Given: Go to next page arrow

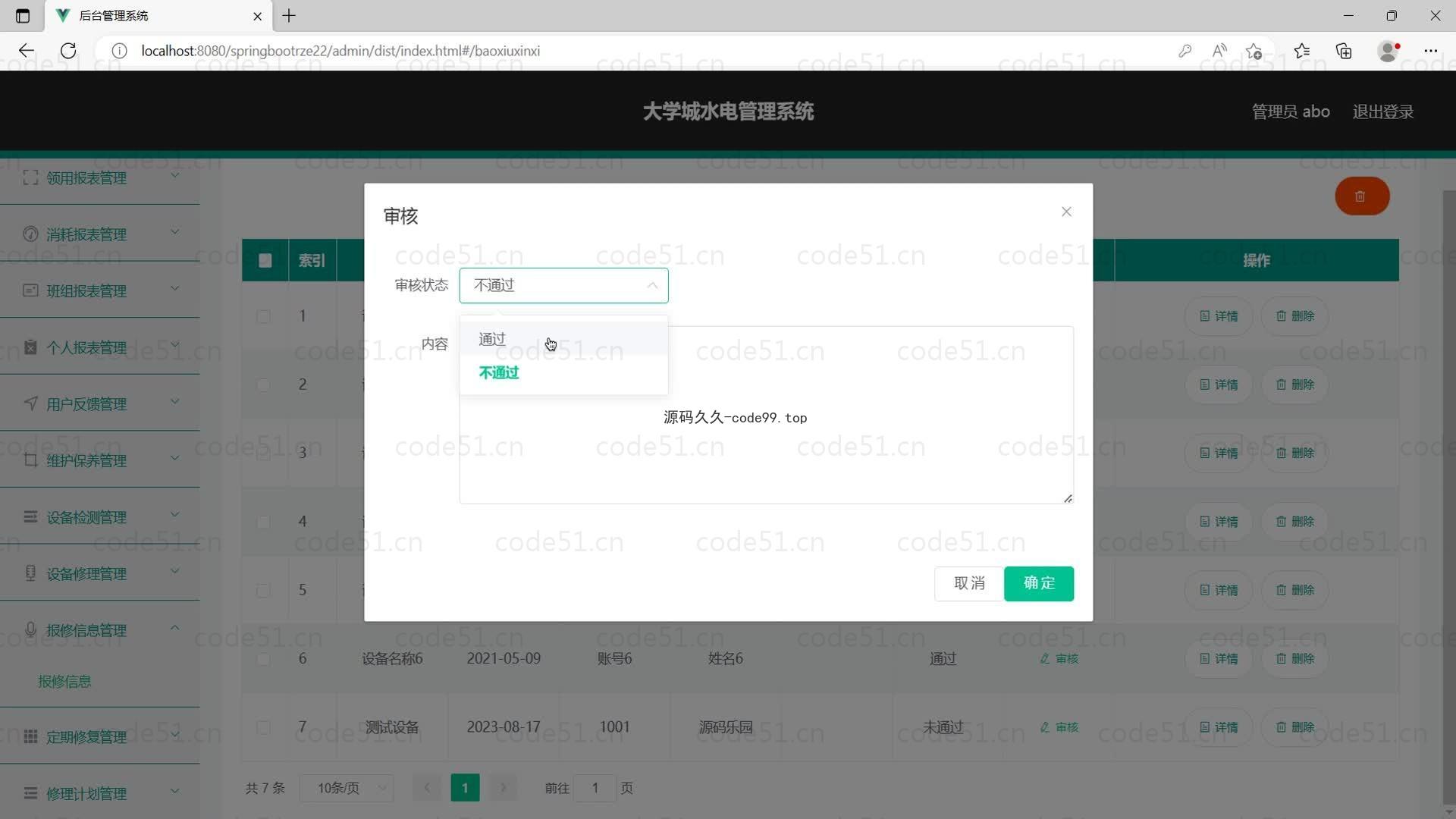Looking at the screenshot, I should point(503,789).
